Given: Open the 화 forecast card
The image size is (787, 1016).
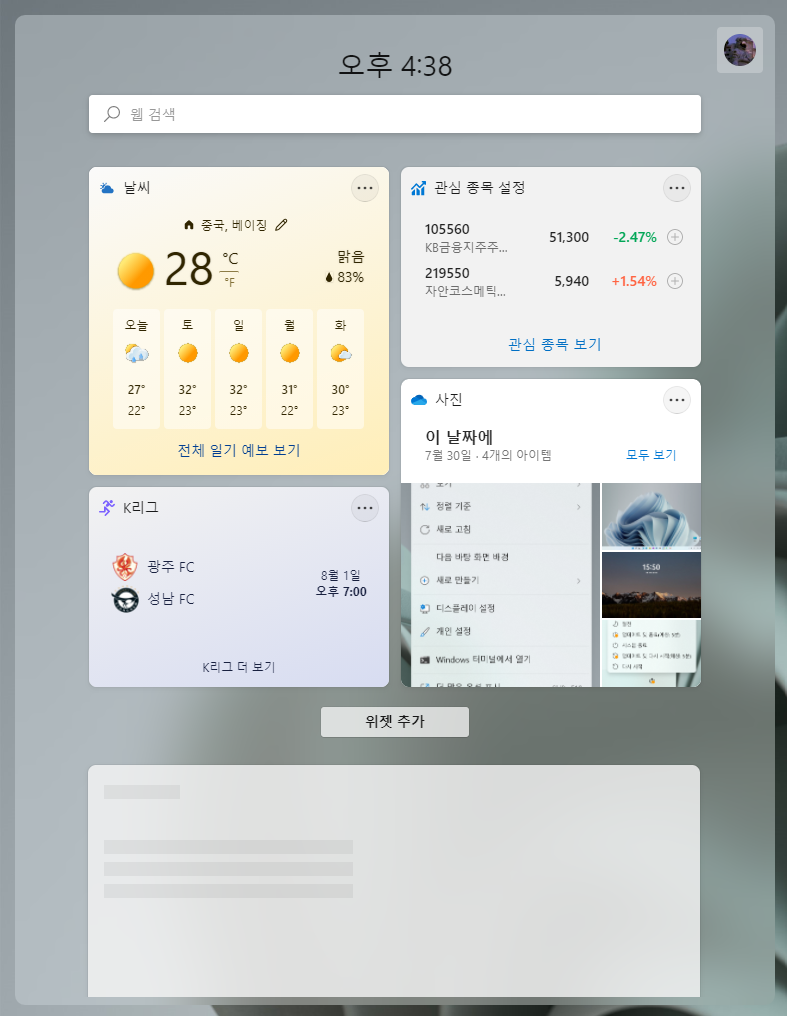Looking at the screenshot, I should coord(340,369).
